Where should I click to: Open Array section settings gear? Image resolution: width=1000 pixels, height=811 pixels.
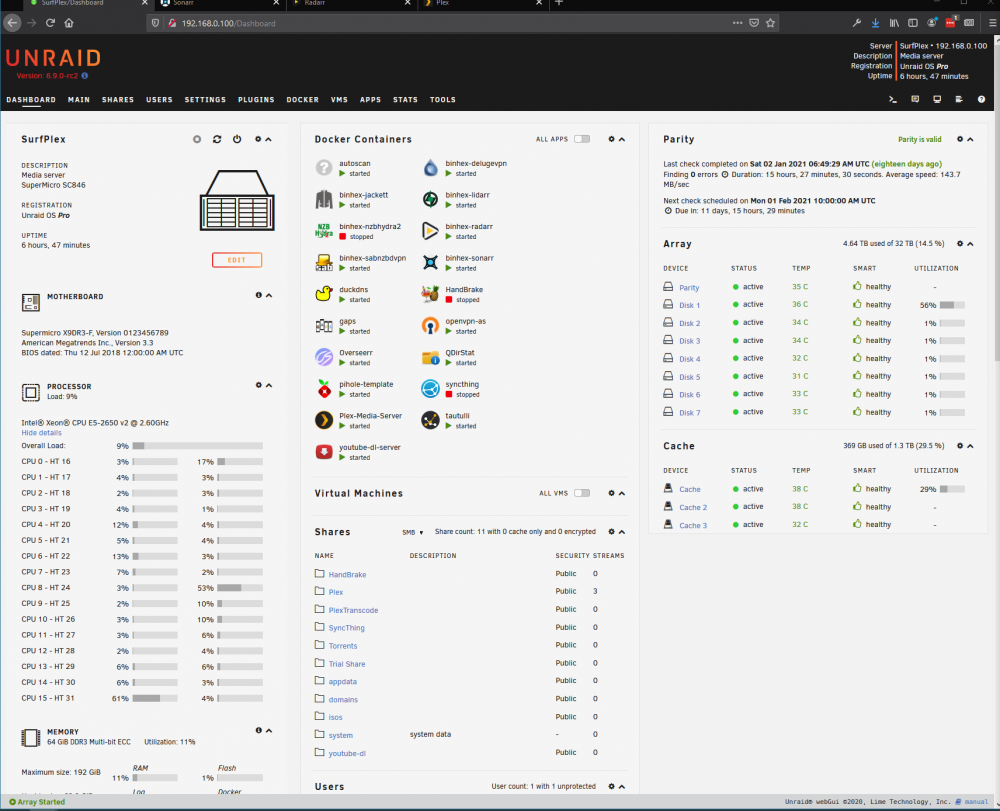960,244
